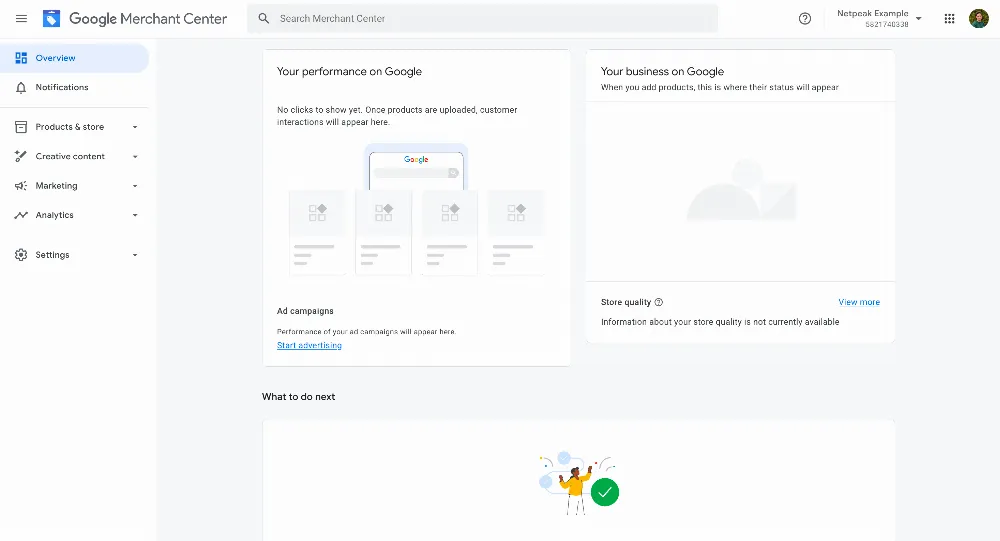Focus the Search Merchant Center field
Image resolution: width=1000 pixels, height=541 pixels.
point(482,19)
